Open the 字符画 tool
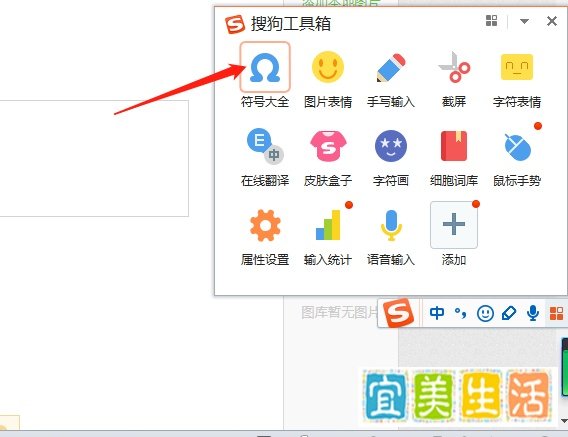Viewport: 568px width, 437px height. pos(391,146)
